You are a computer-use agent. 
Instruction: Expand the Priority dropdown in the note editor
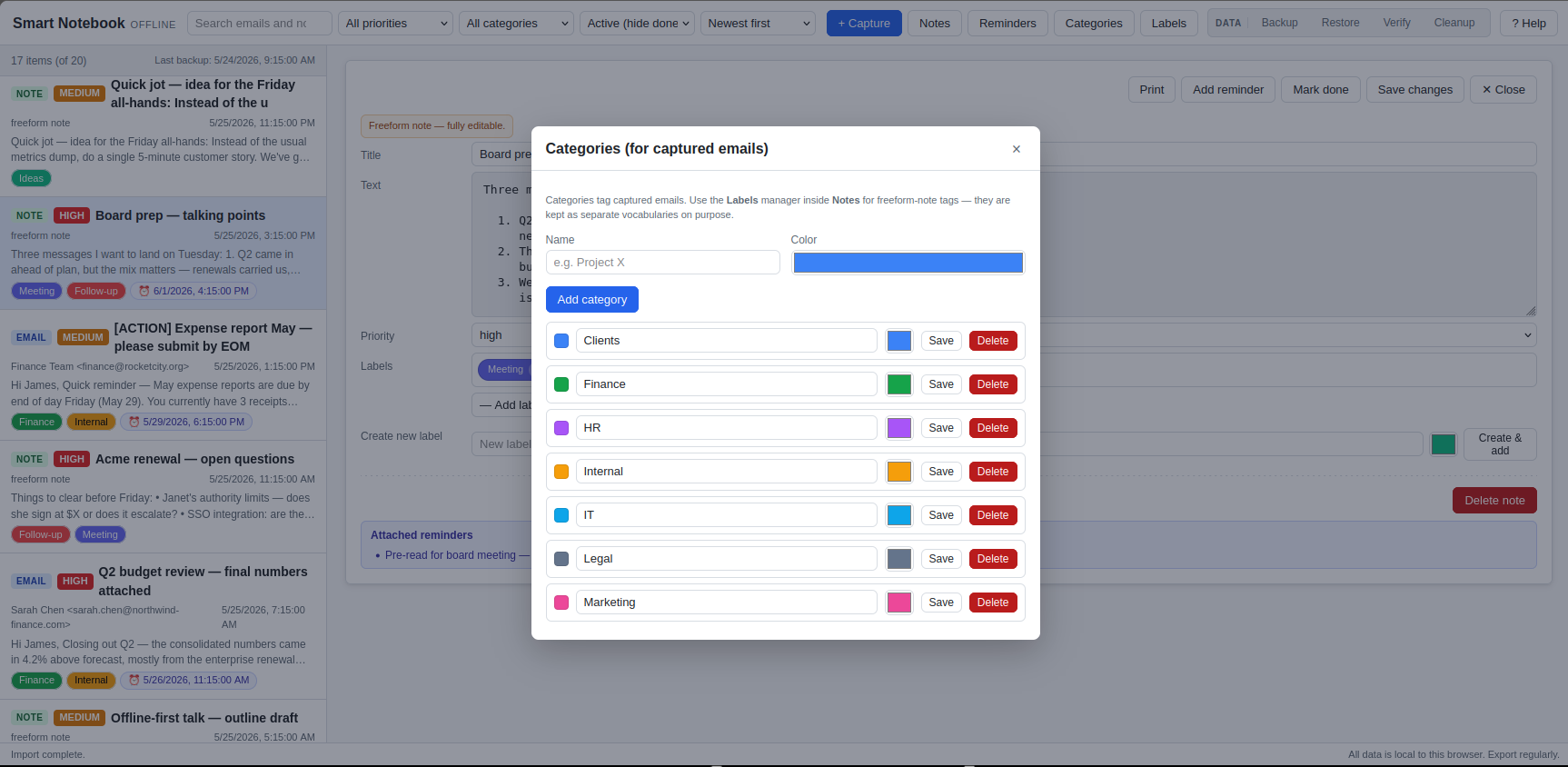click(1004, 335)
